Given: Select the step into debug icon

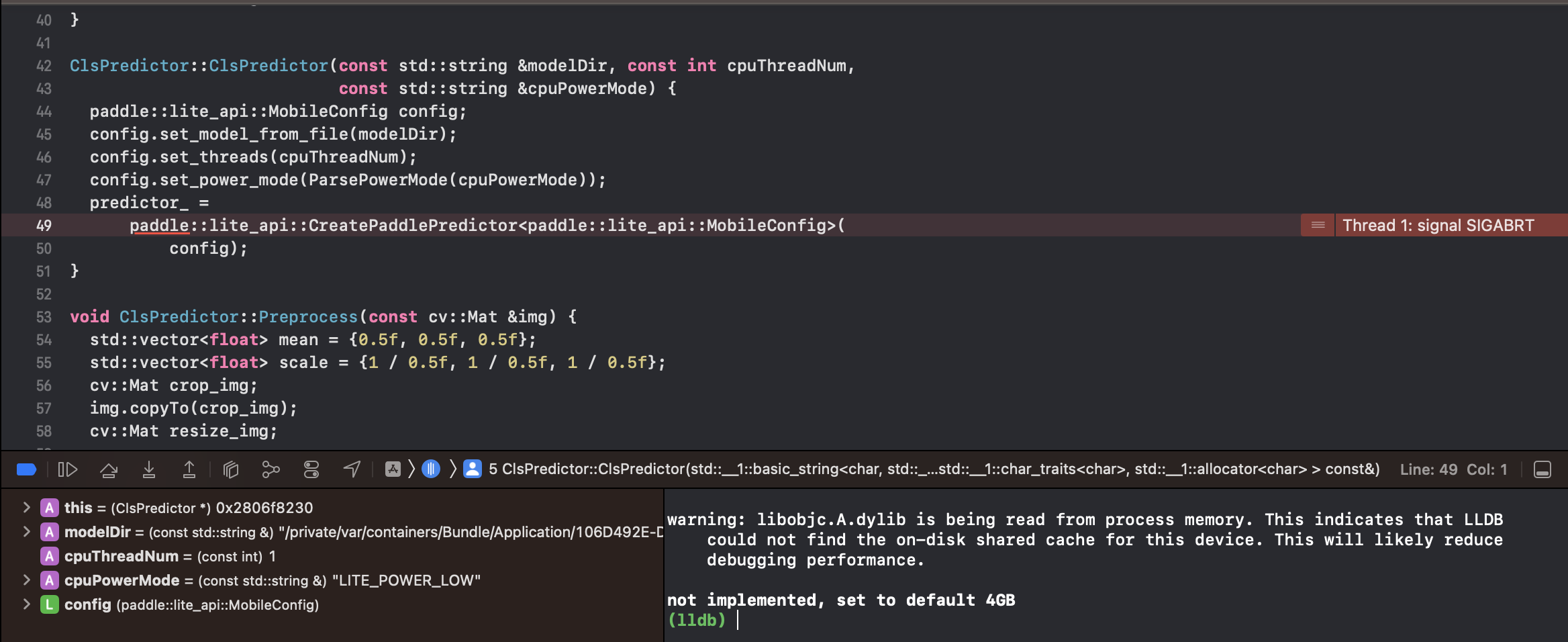Looking at the screenshot, I should [150, 469].
